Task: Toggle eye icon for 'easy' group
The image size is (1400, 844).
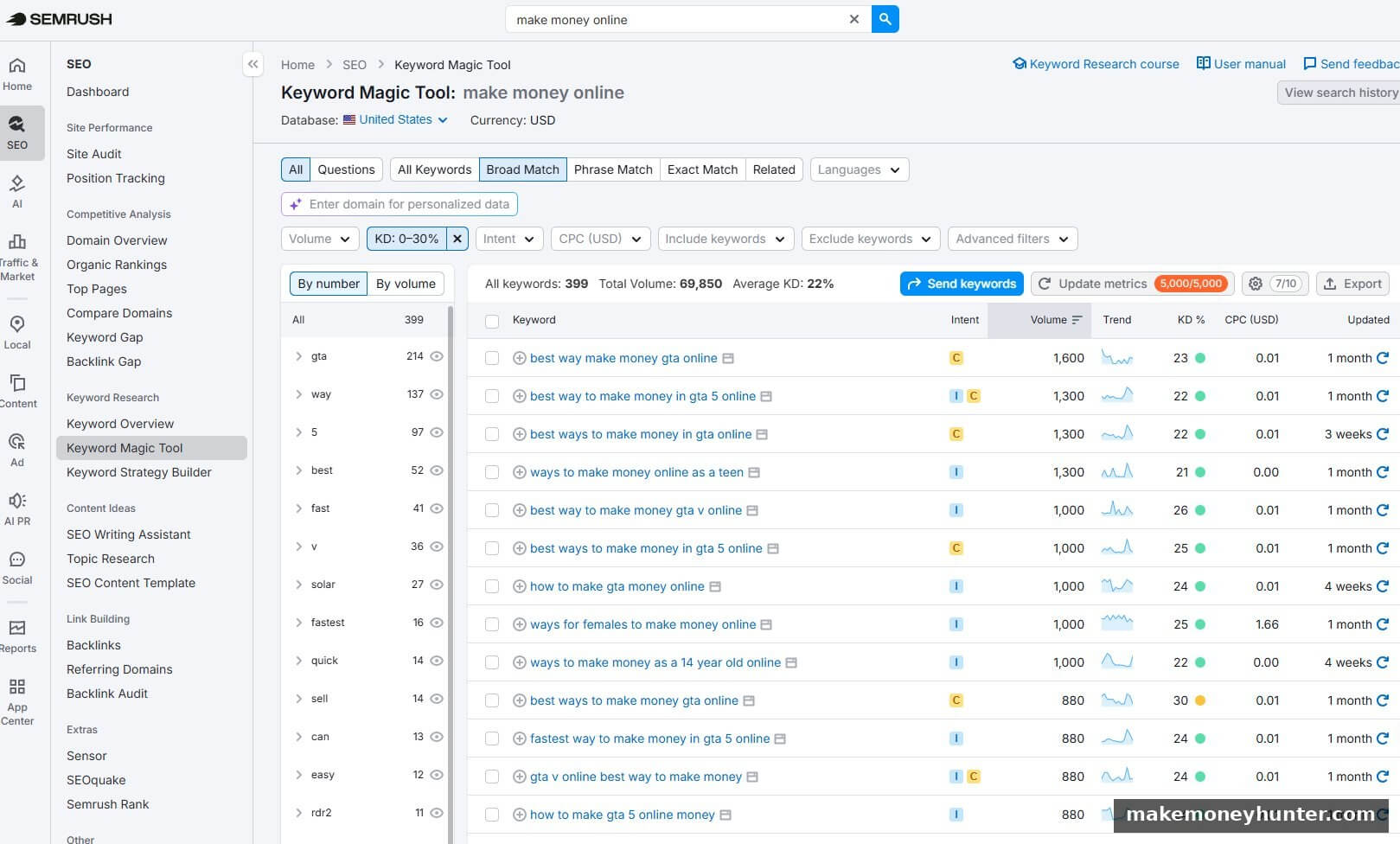Action: click(x=437, y=775)
